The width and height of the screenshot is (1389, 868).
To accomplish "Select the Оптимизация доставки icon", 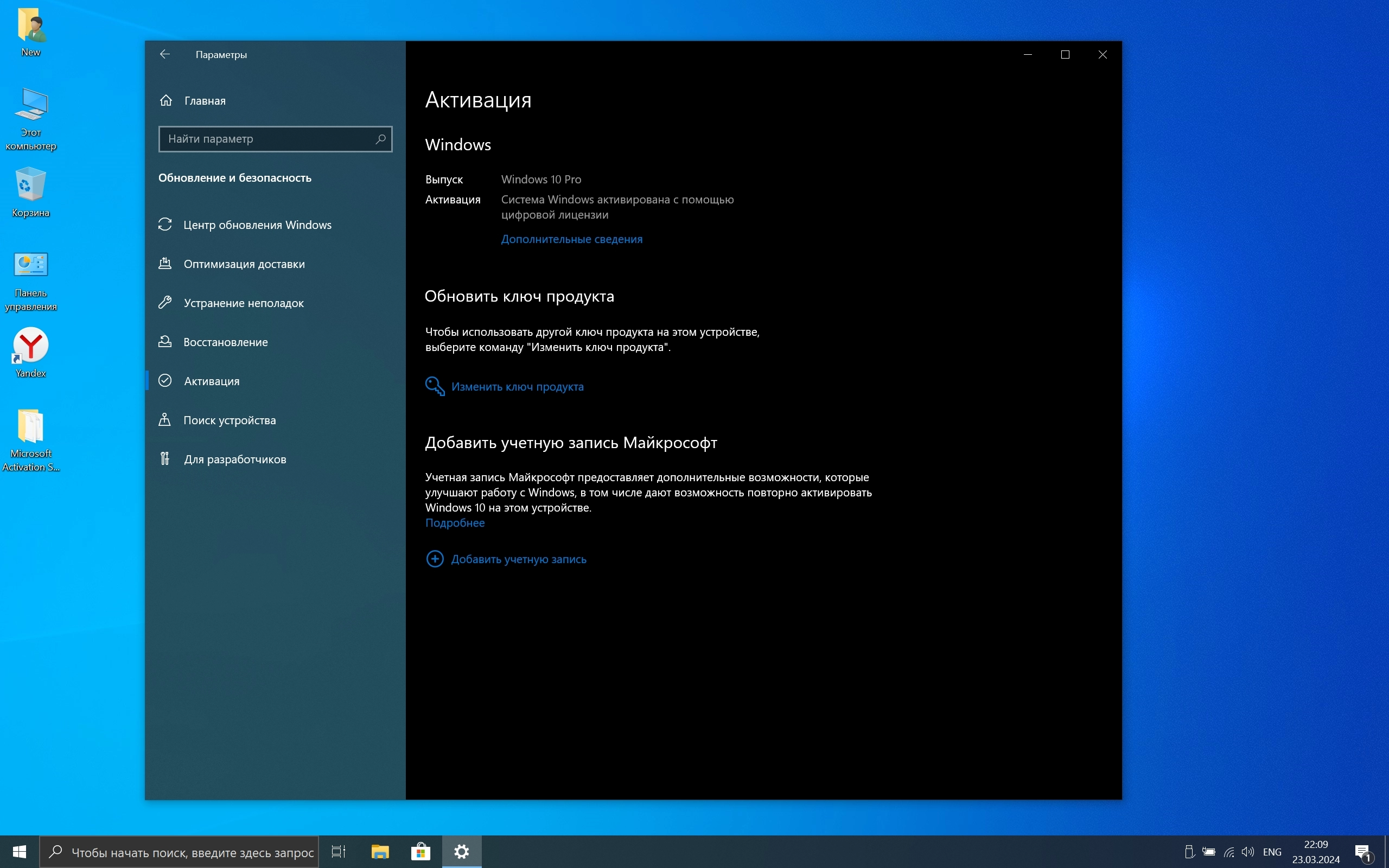I will 165,264.
